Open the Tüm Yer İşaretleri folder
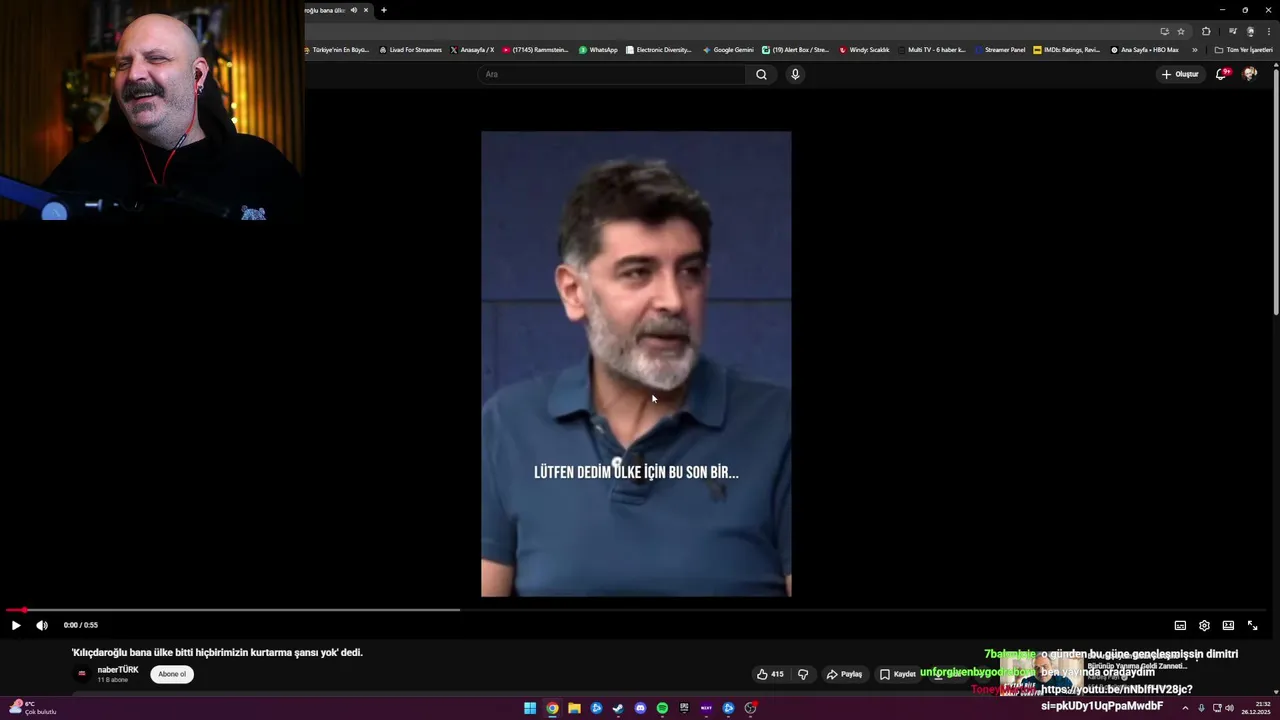This screenshot has height=720, width=1280. coord(1243,50)
